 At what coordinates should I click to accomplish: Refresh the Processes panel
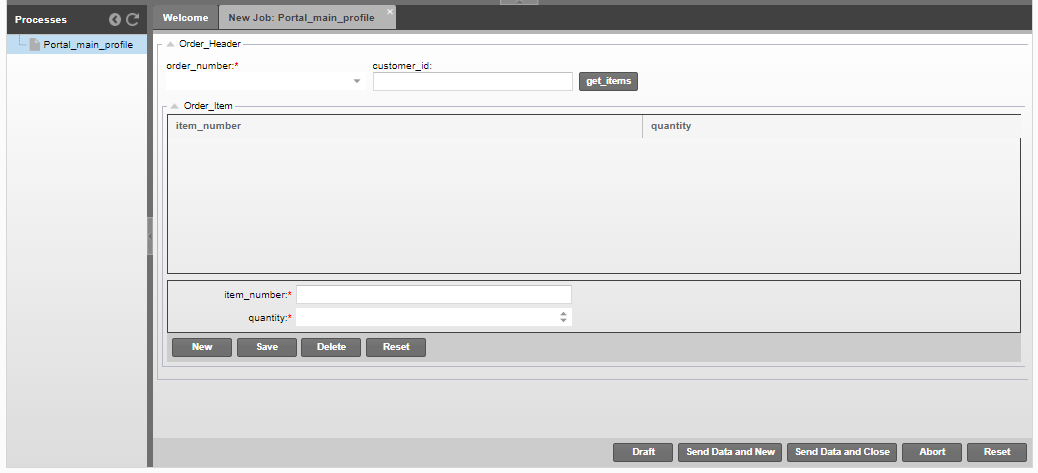tap(132, 20)
